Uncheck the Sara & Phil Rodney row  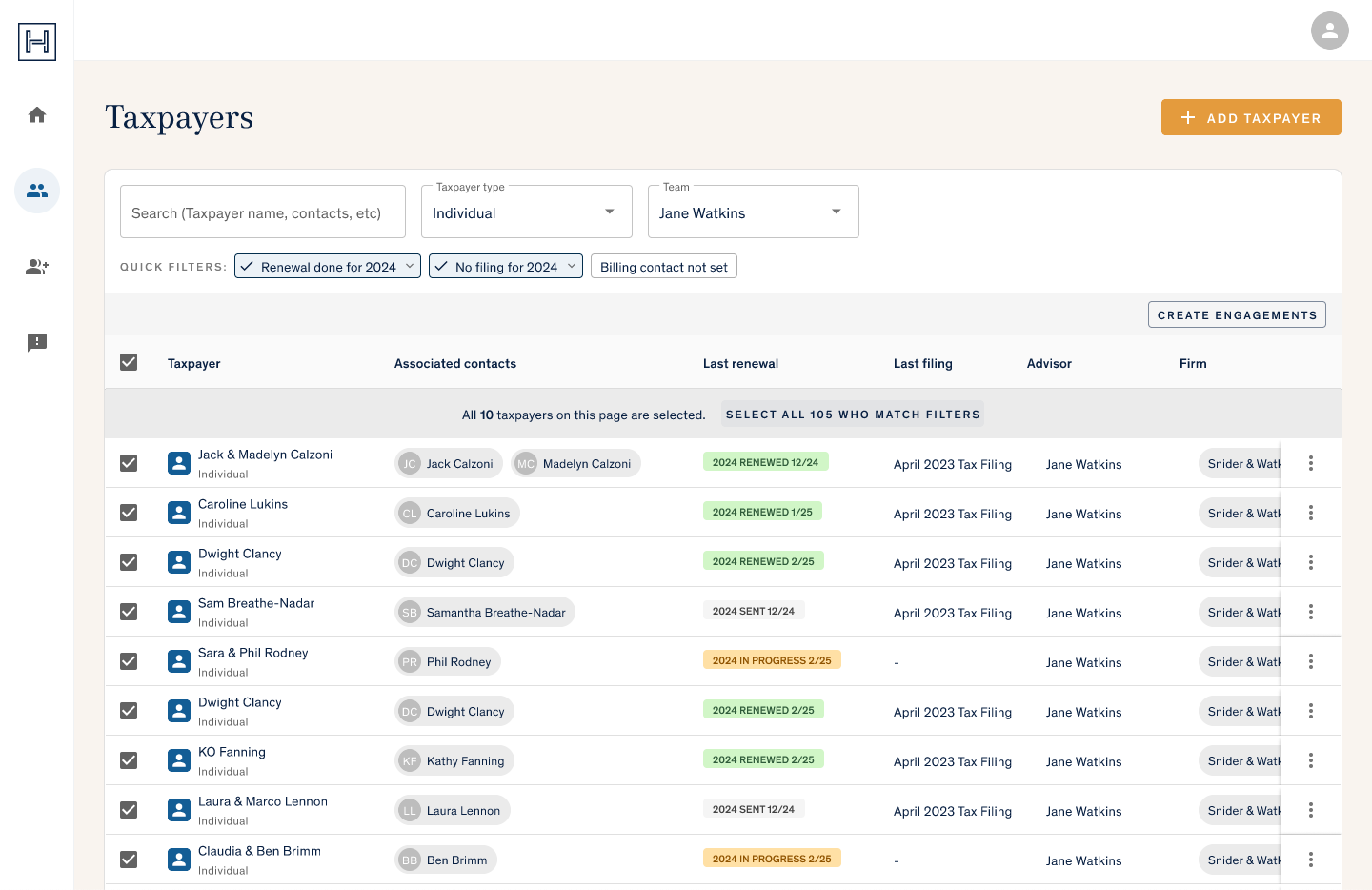point(129,661)
